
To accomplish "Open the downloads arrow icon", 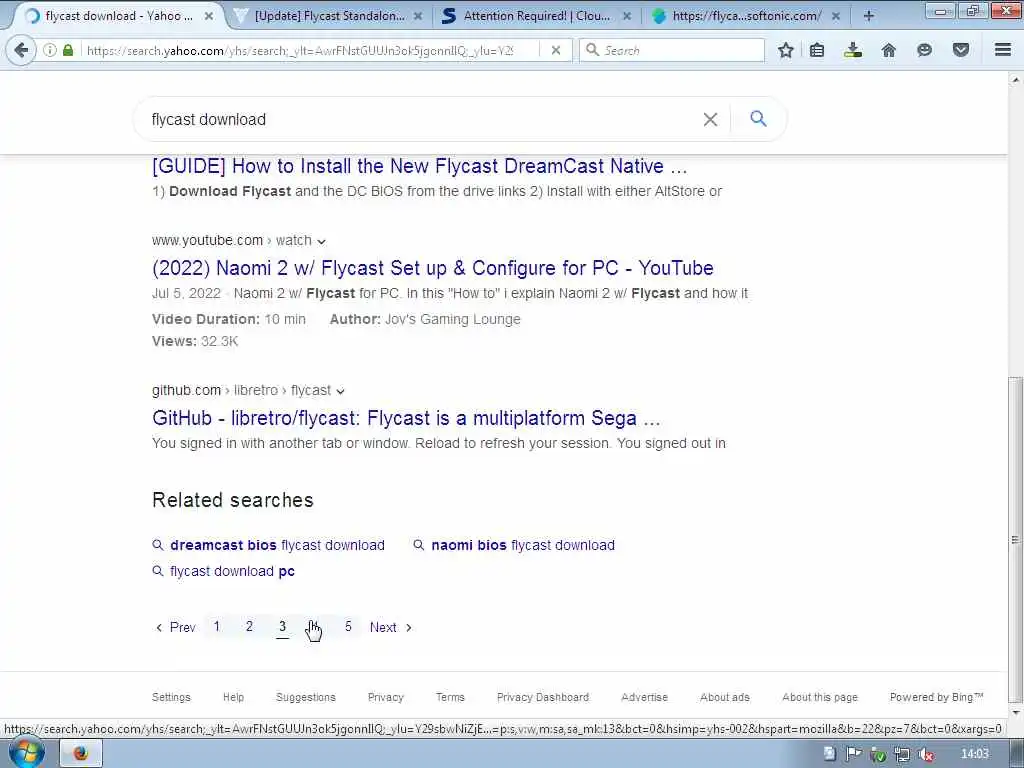I will [x=852, y=50].
